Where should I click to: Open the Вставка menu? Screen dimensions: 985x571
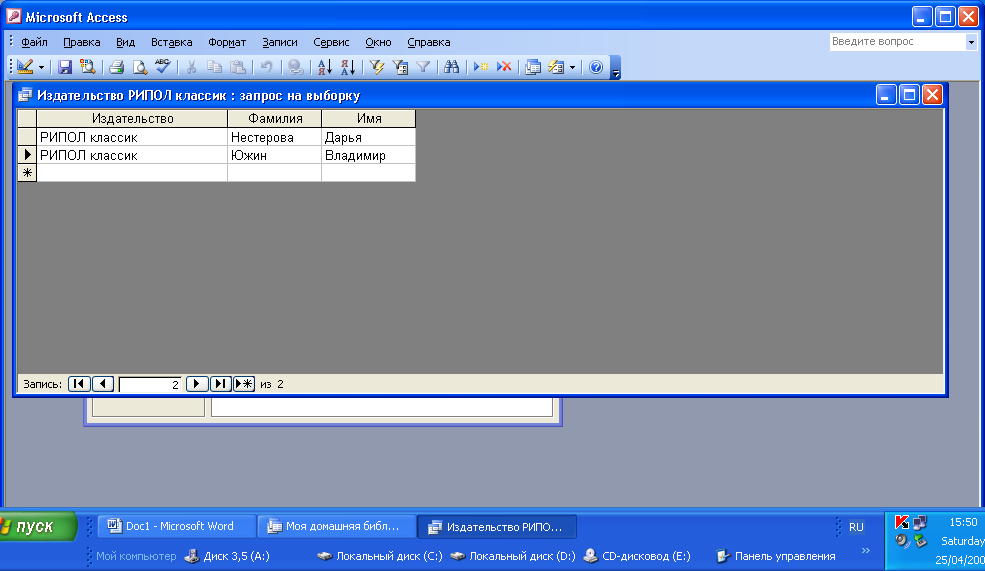[171, 42]
